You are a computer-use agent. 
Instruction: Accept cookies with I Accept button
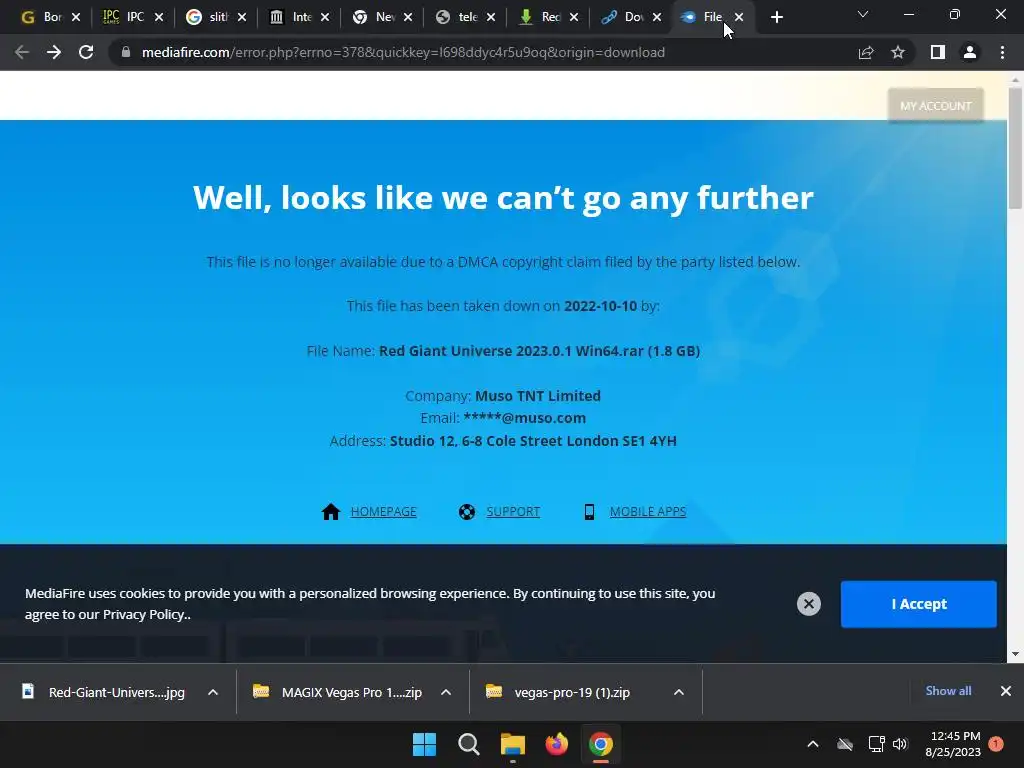(x=918, y=604)
